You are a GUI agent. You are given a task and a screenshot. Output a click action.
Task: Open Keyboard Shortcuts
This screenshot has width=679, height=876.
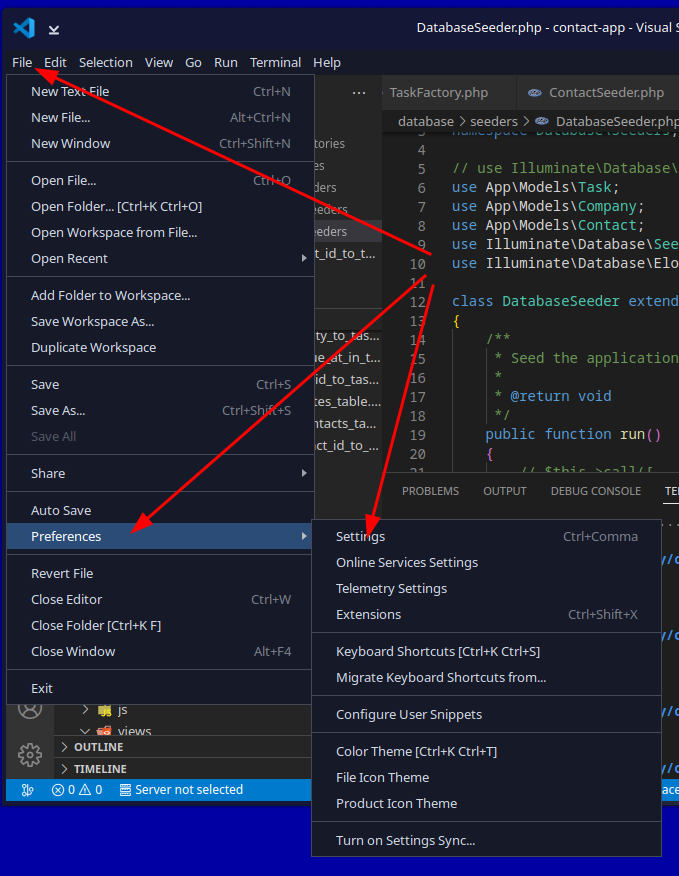(x=486, y=651)
